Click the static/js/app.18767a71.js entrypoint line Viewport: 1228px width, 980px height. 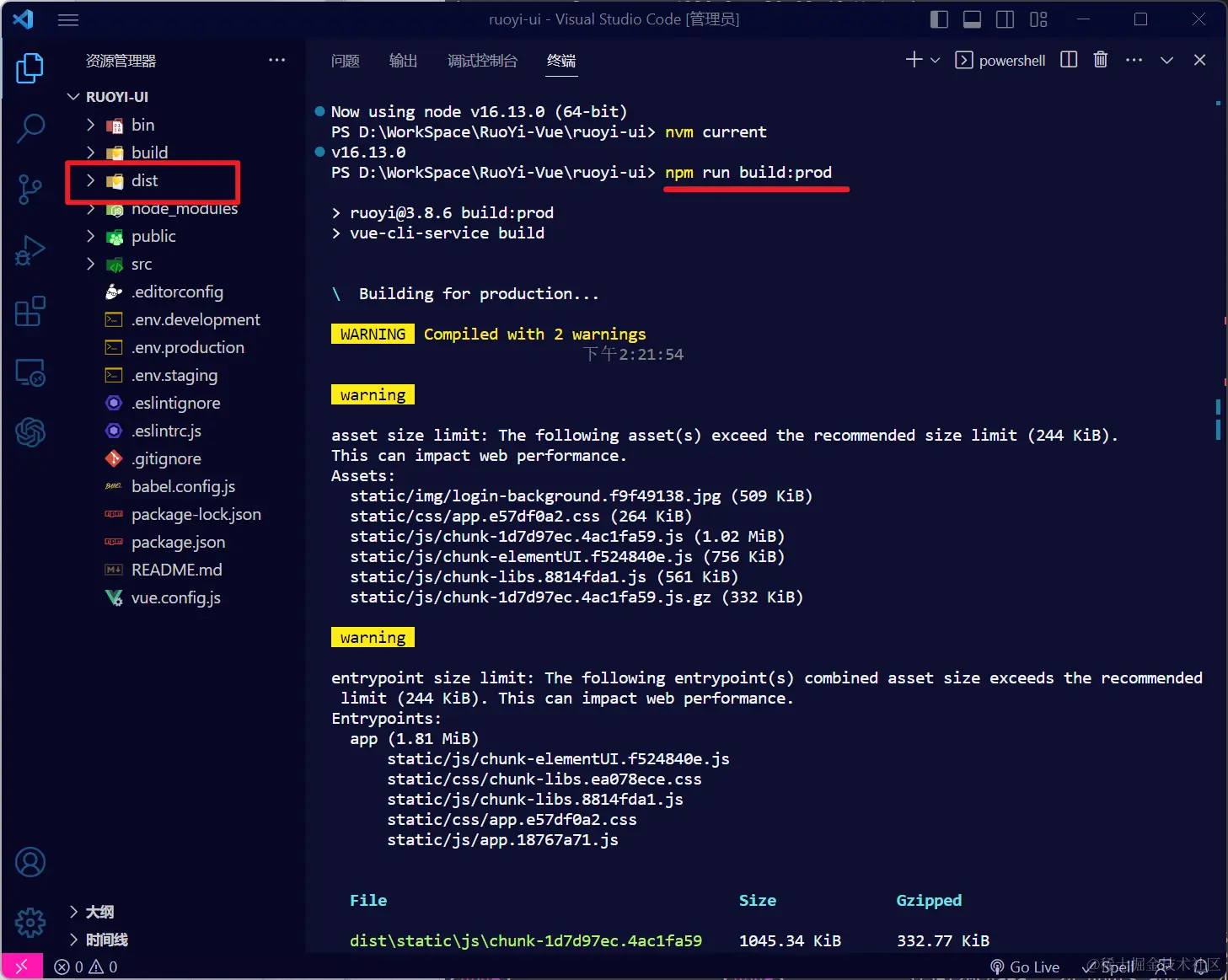click(502, 840)
